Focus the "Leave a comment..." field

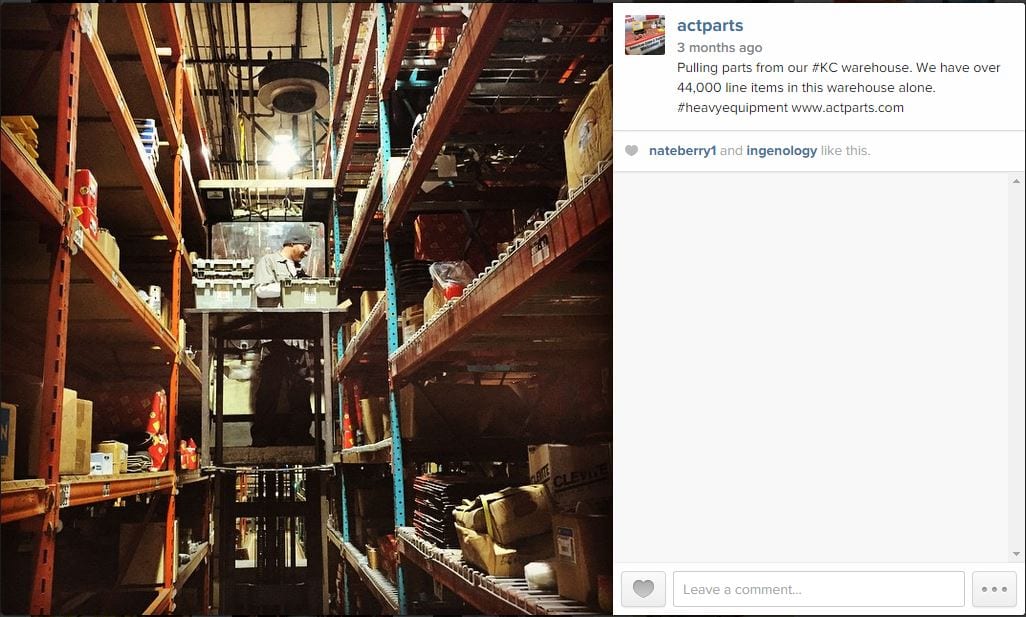click(819, 589)
